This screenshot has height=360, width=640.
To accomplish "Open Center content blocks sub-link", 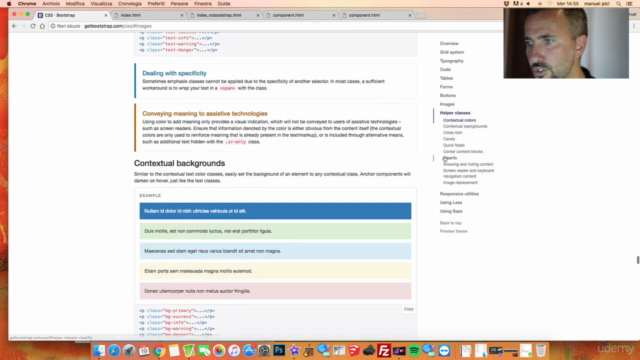I will [463, 151].
